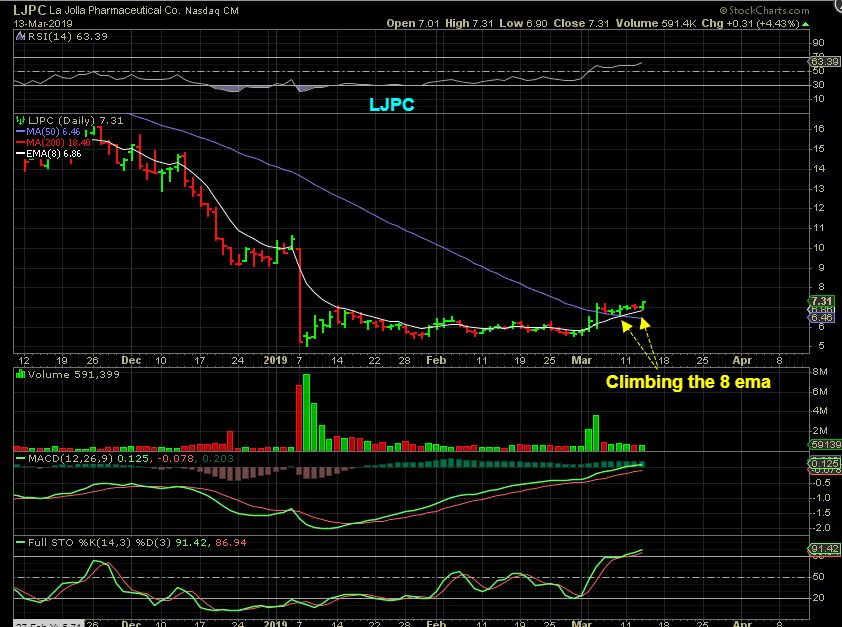Click the RSI indicator icon beside RSI(14)

[x=20, y=37]
